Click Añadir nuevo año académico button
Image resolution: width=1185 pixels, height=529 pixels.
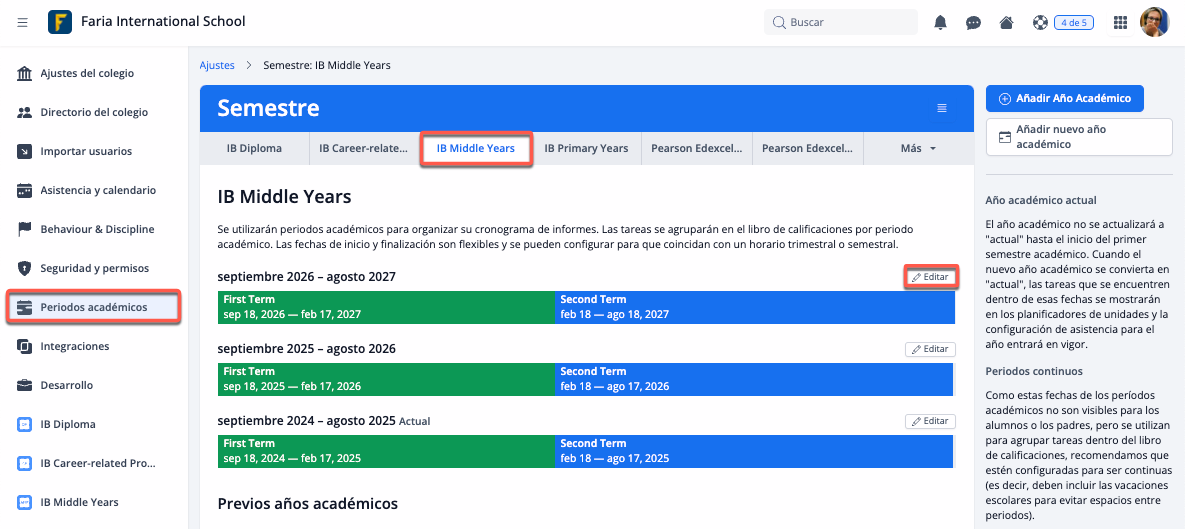point(1078,137)
